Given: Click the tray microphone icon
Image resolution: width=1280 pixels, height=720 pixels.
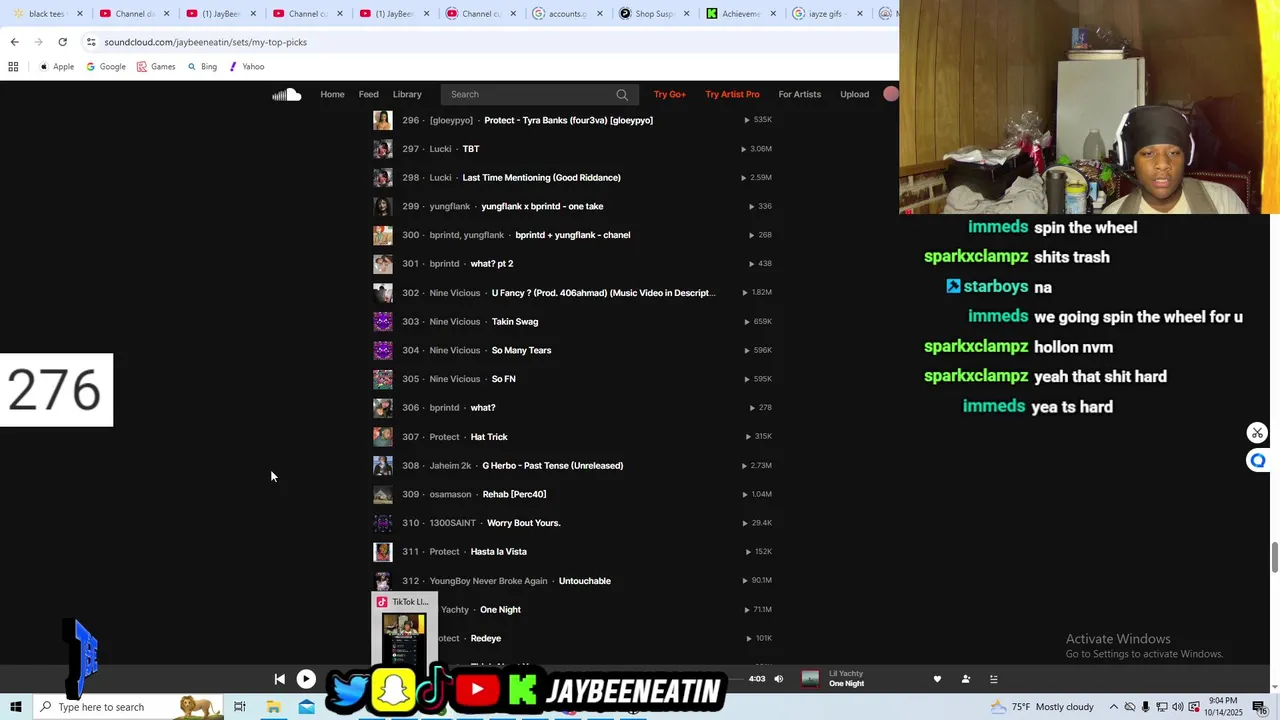Looking at the screenshot, I should [x=1146, y=707].
